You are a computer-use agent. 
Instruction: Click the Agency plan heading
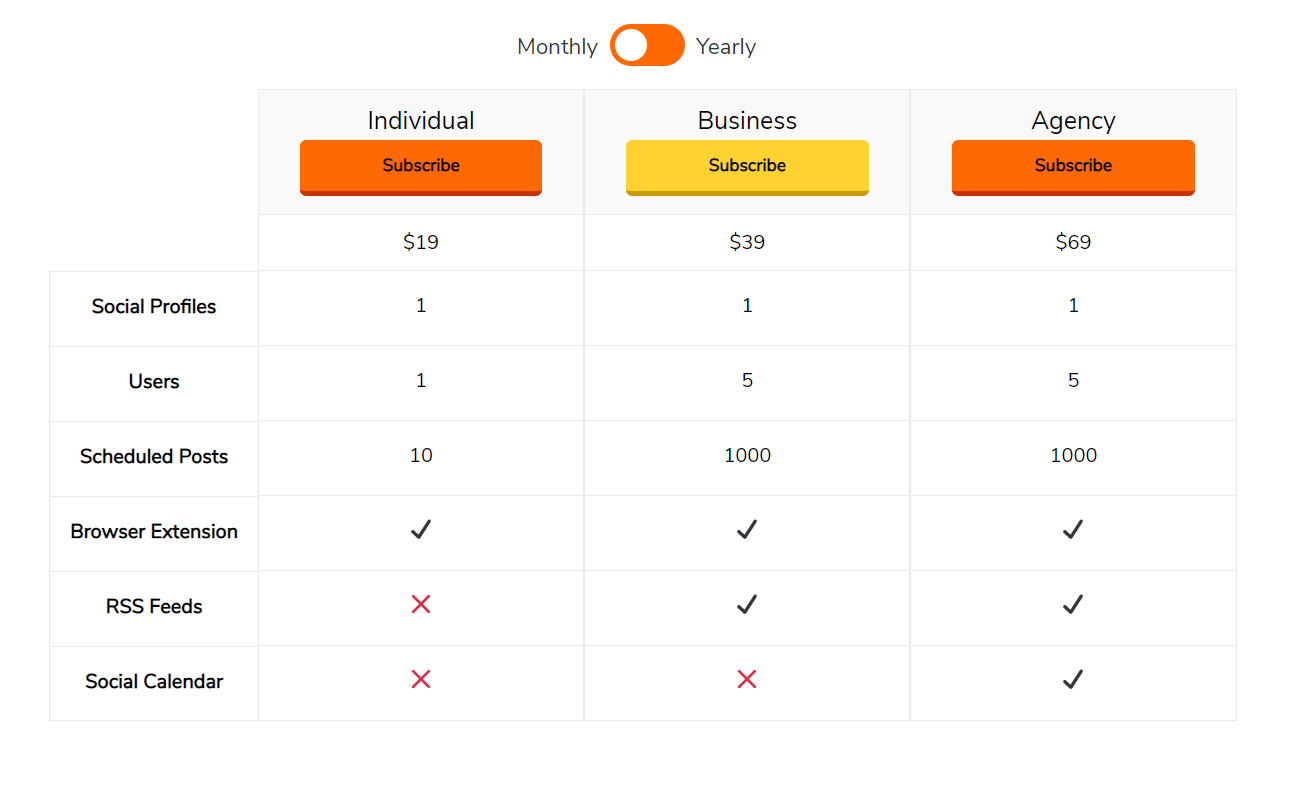point(1073,121)
